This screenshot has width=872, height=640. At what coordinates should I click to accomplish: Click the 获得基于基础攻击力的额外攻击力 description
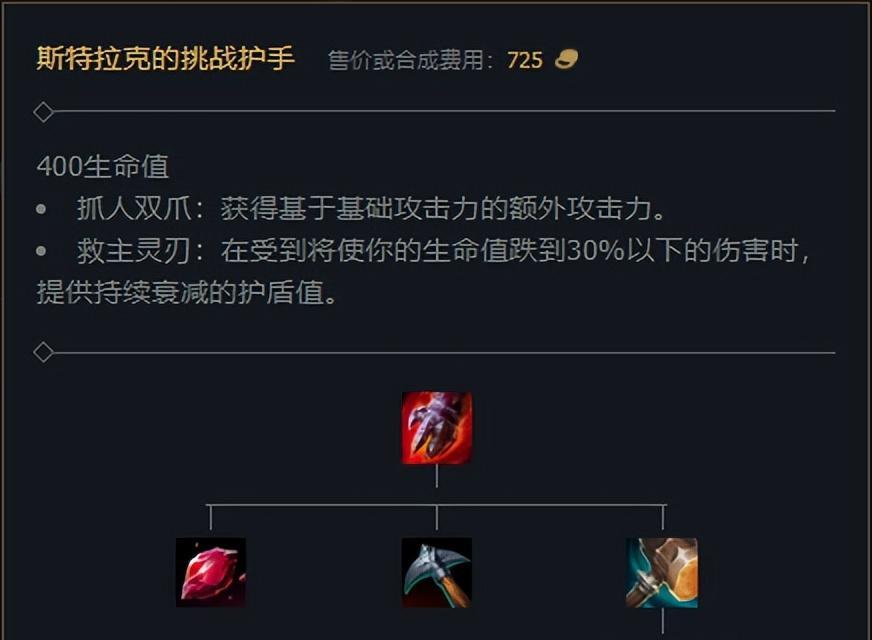coord(436,209)
